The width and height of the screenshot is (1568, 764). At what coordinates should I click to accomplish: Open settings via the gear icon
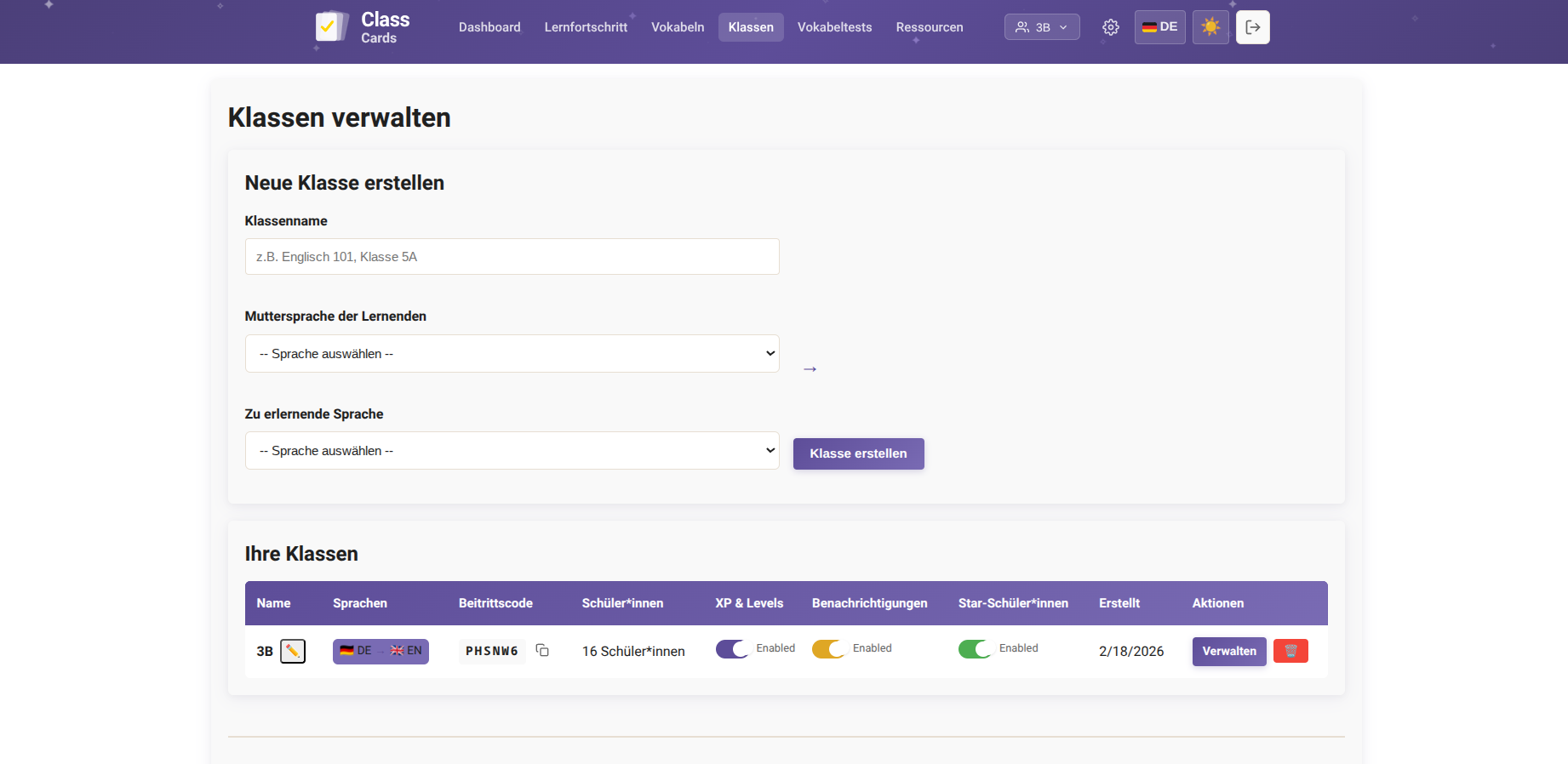tap(1110, 27)
